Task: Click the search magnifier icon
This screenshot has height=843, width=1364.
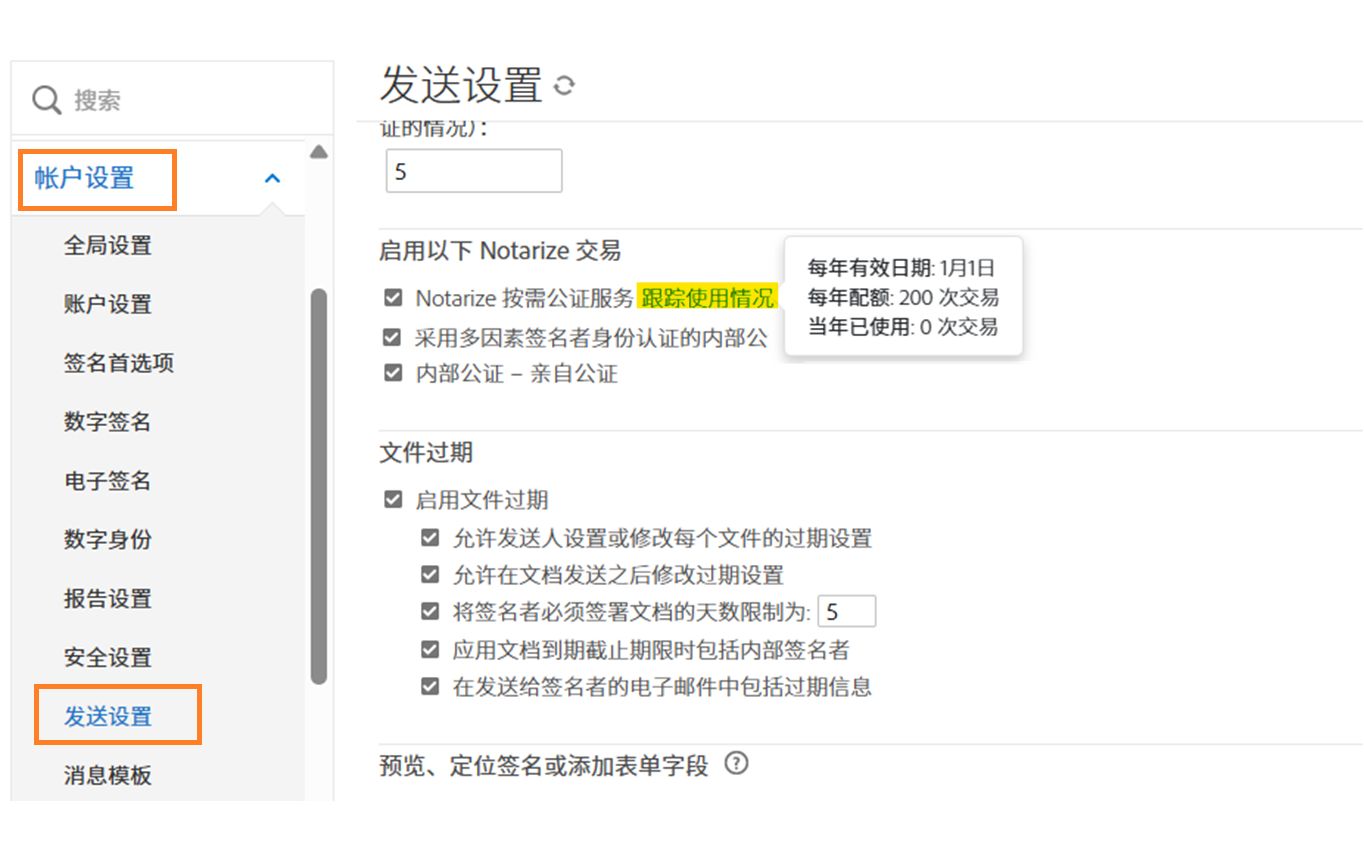Action: tap(46, 98)
